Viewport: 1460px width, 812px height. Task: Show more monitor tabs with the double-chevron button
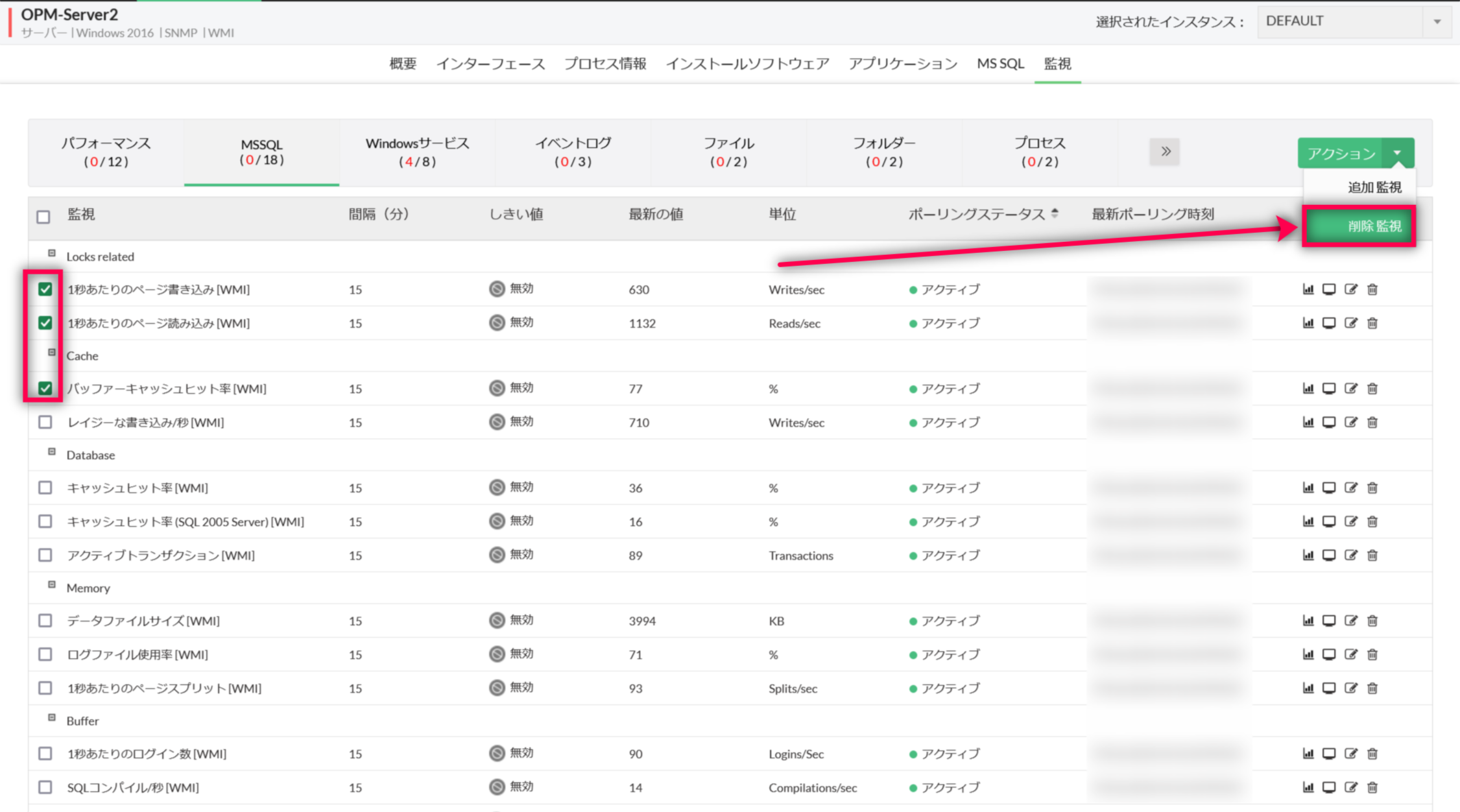tap(1165, 152)
